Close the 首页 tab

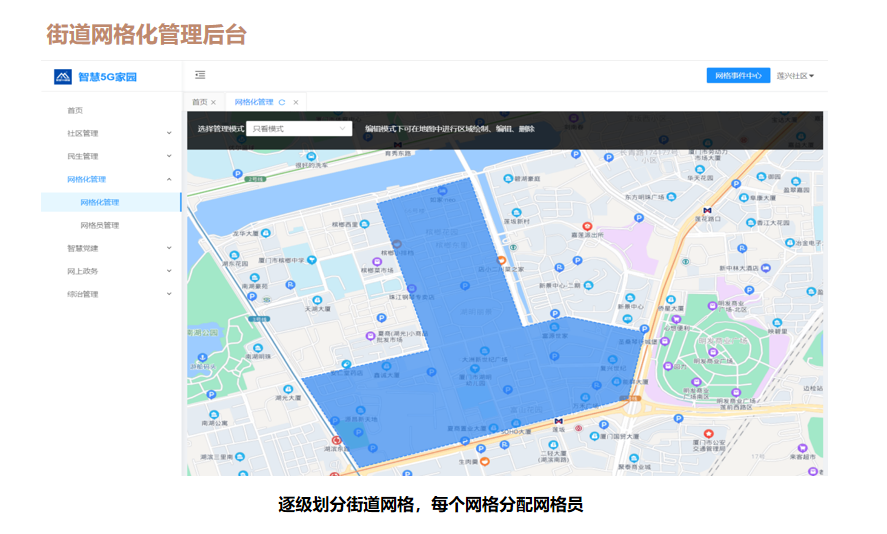[x=215, y=102]
